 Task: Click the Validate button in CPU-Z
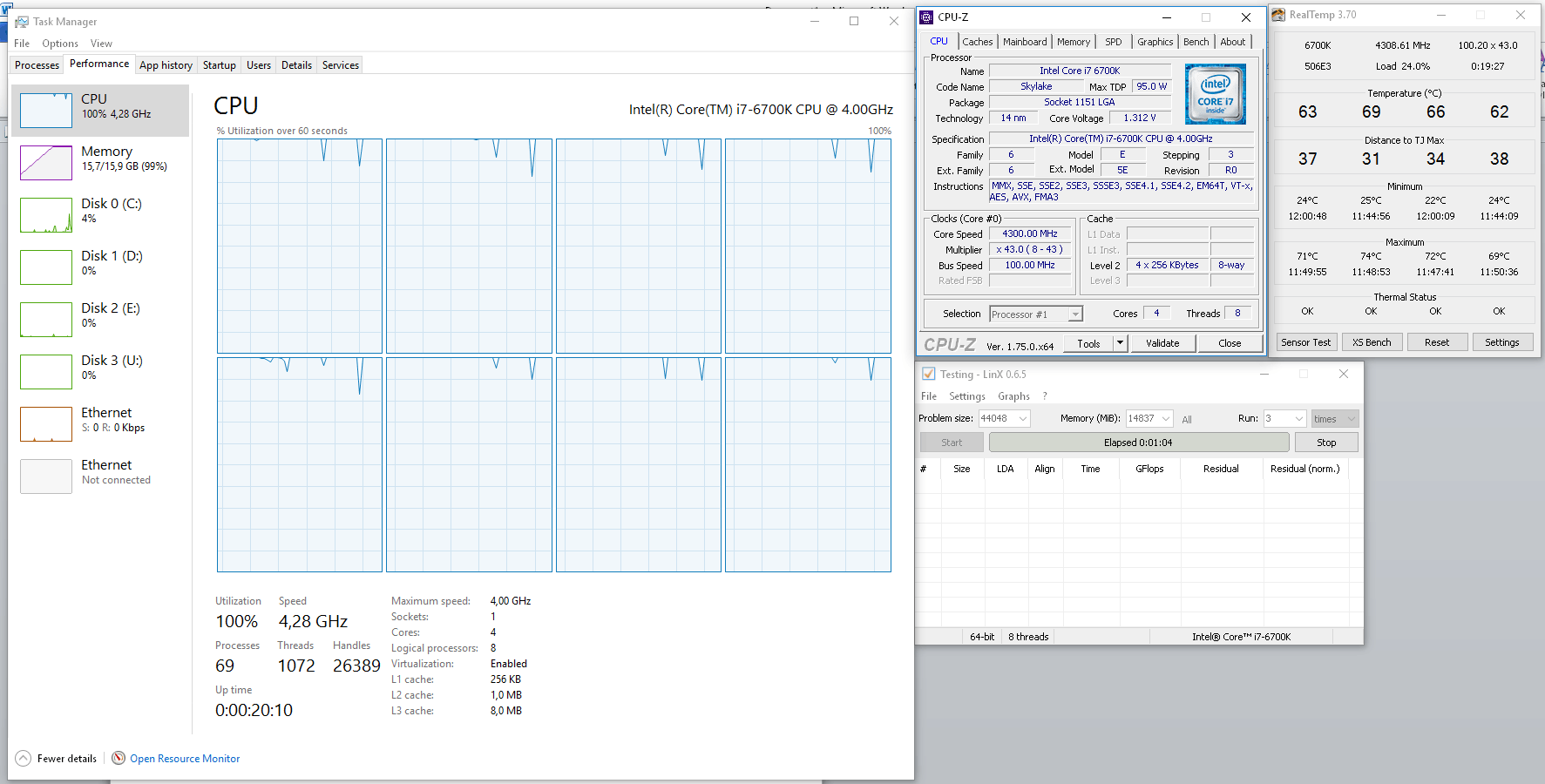click(1162, 343)
